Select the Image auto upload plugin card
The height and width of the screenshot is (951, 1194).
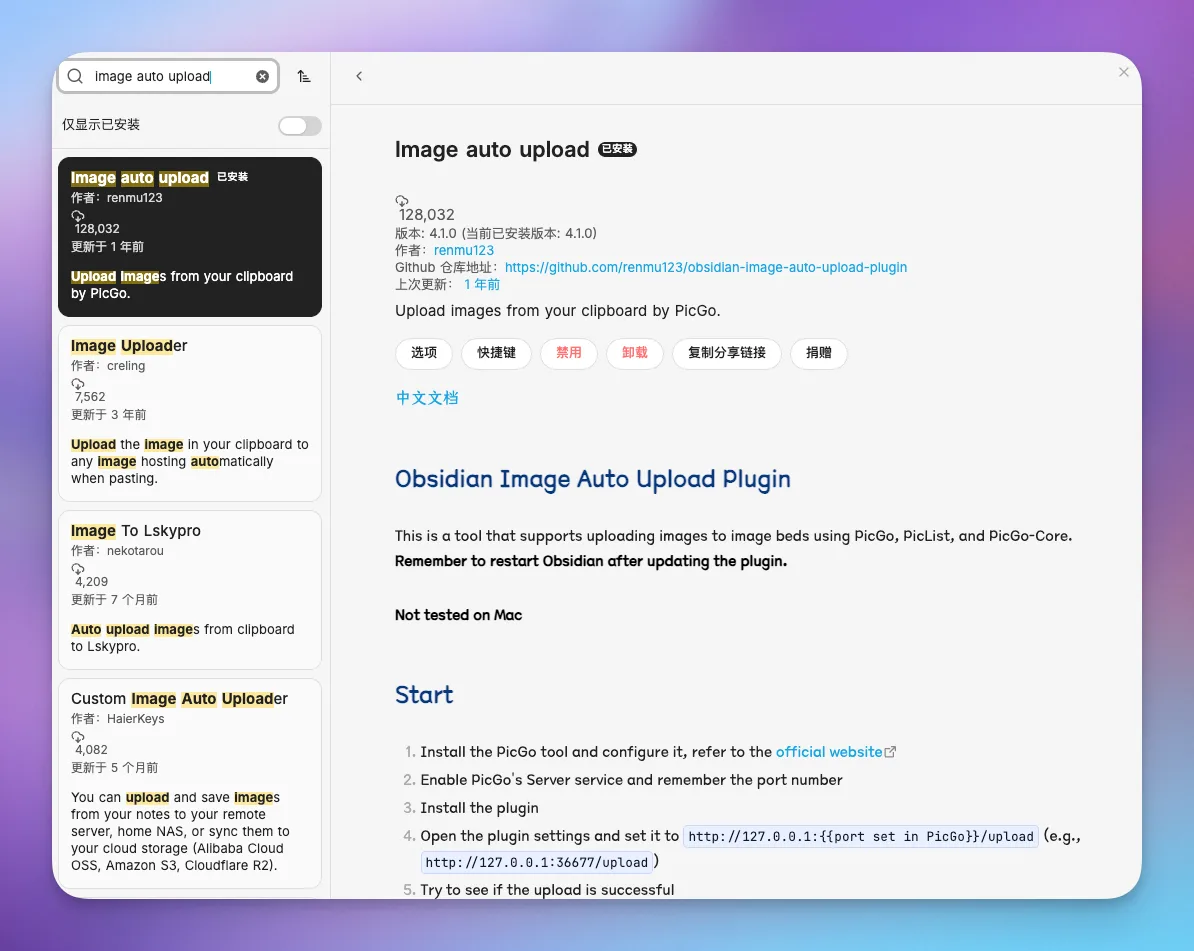click(x=190, y=237)
